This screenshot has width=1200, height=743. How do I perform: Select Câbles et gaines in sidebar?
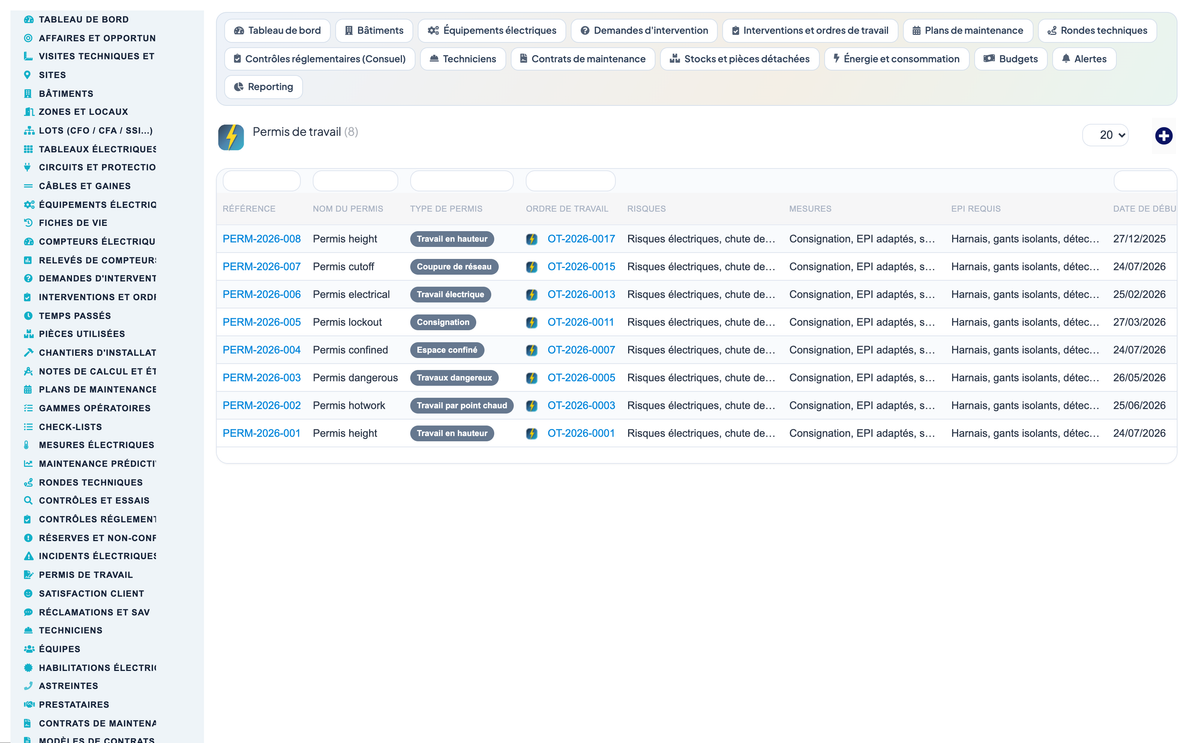(85, 186)
